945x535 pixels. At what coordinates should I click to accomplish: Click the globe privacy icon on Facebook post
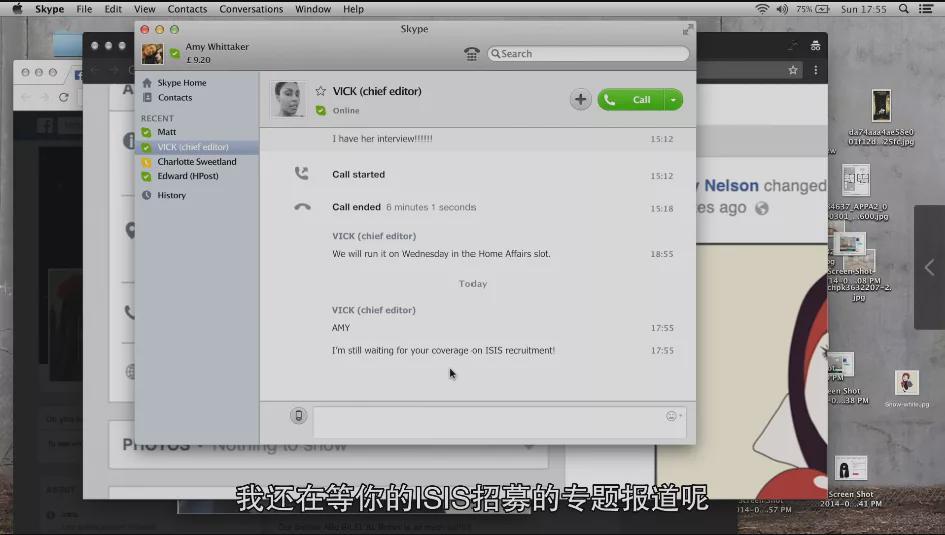[762, 208]
